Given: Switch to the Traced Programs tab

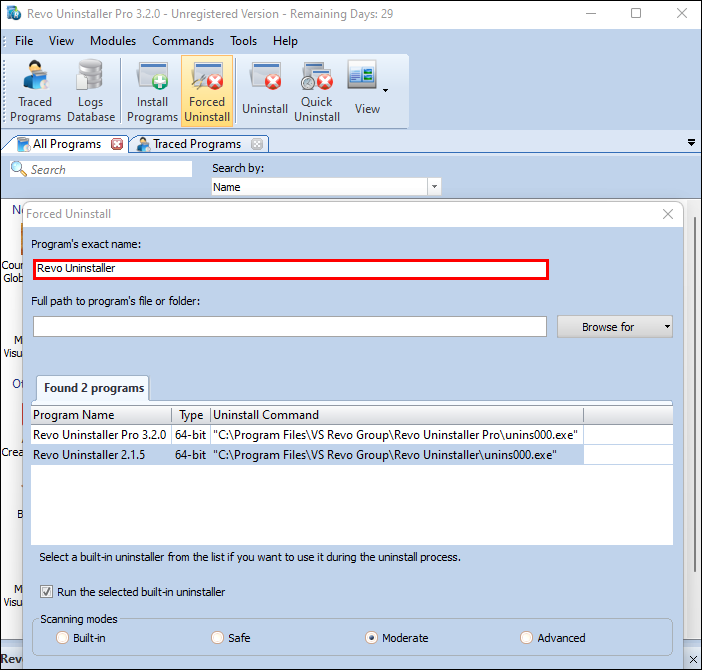Looking at the screenshot, I should coord(197,144).
